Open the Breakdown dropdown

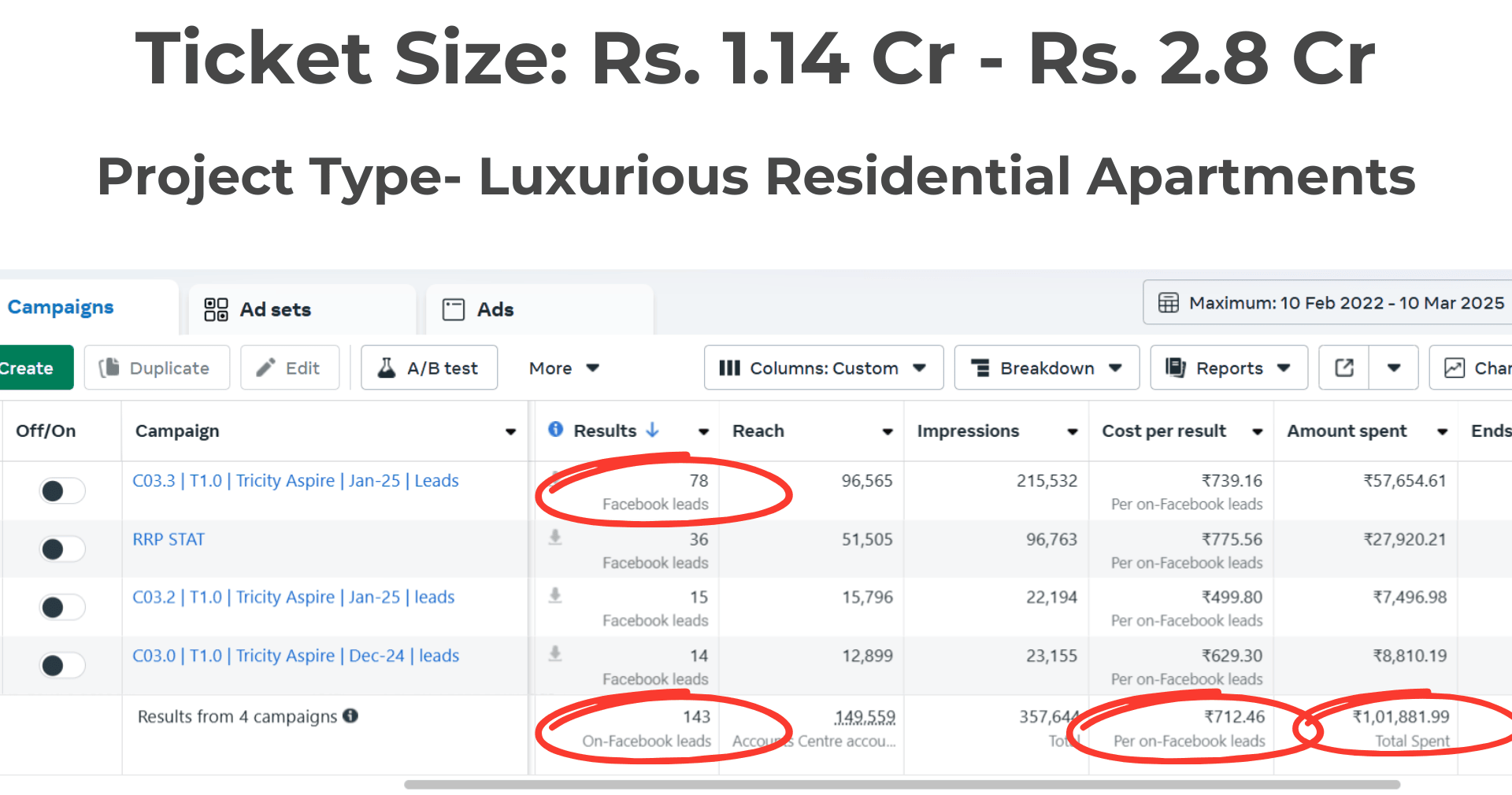click(x=1047, y=368)
